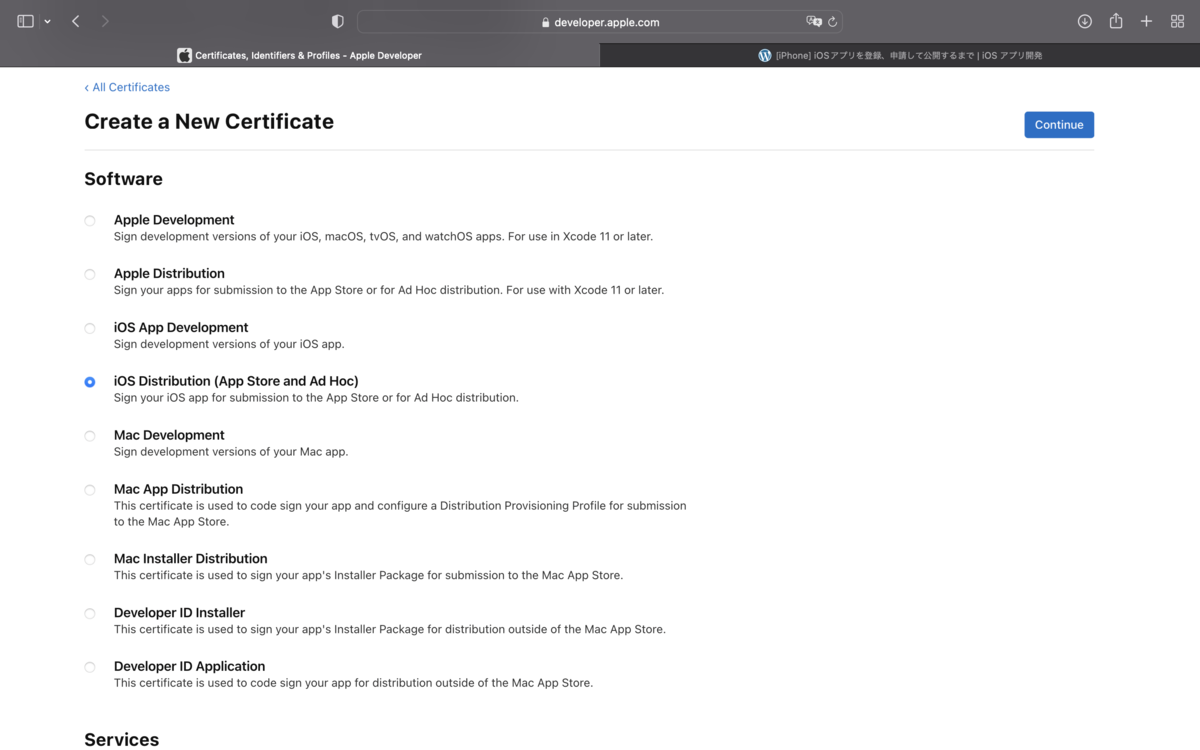Image resolution: width=1200 pixels, height=750 pixels.
Task: Click the Developer ID Application label text
Action: coord(190,666)
